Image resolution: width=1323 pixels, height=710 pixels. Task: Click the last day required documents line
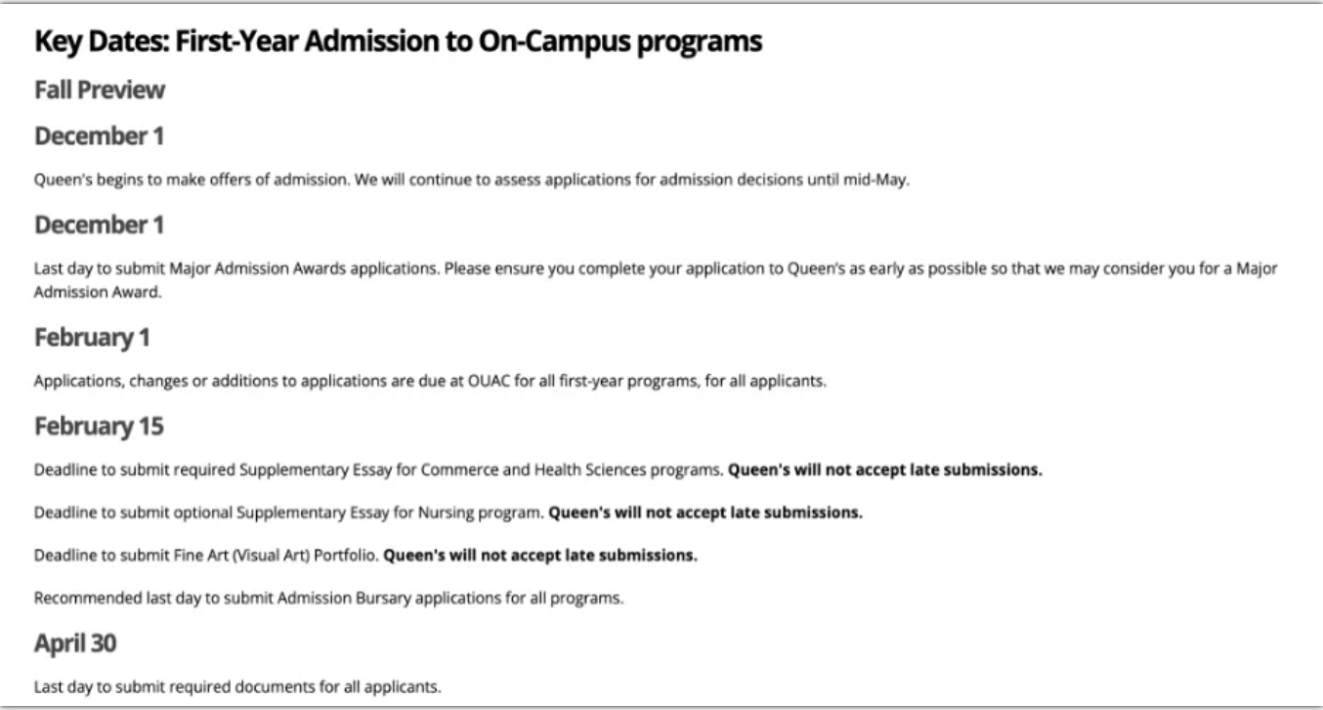point(237,687)
